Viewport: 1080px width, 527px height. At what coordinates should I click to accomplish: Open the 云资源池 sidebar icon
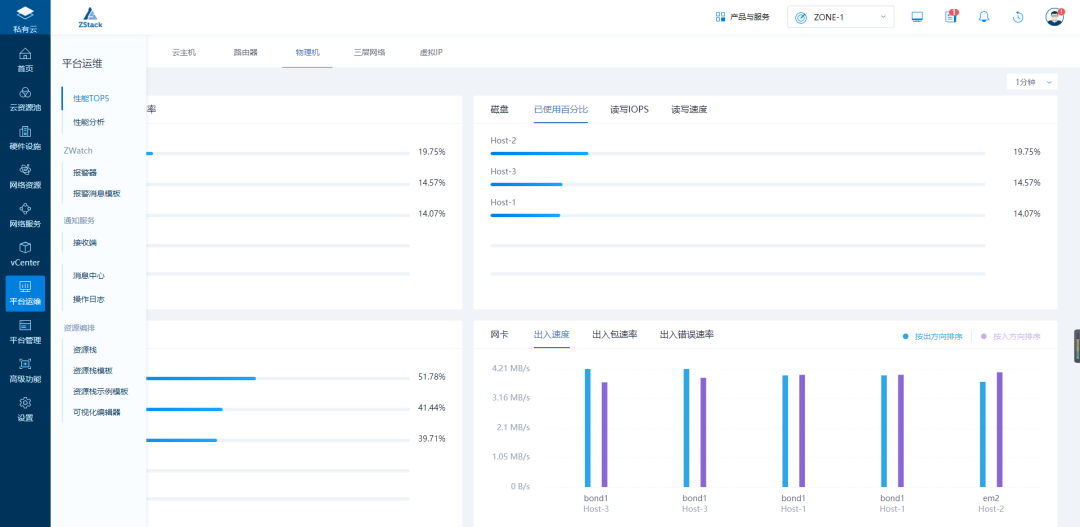[x=25, y=93]
